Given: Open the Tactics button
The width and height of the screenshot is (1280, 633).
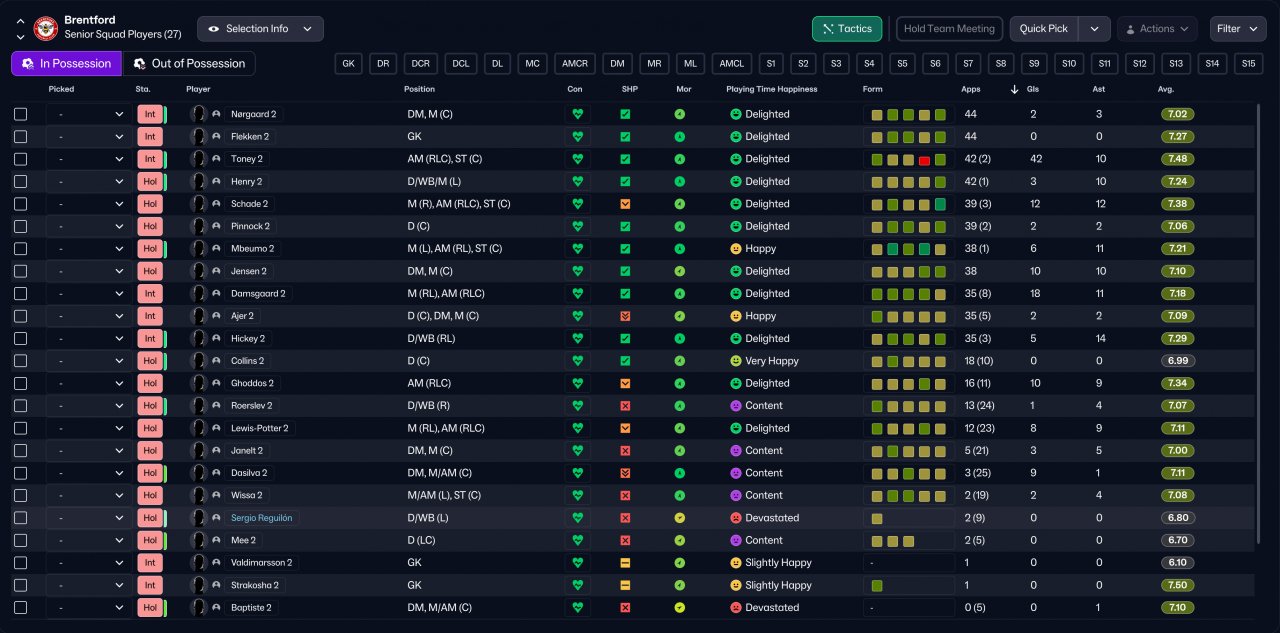Looking at the screenshot, I should point(846,29).
